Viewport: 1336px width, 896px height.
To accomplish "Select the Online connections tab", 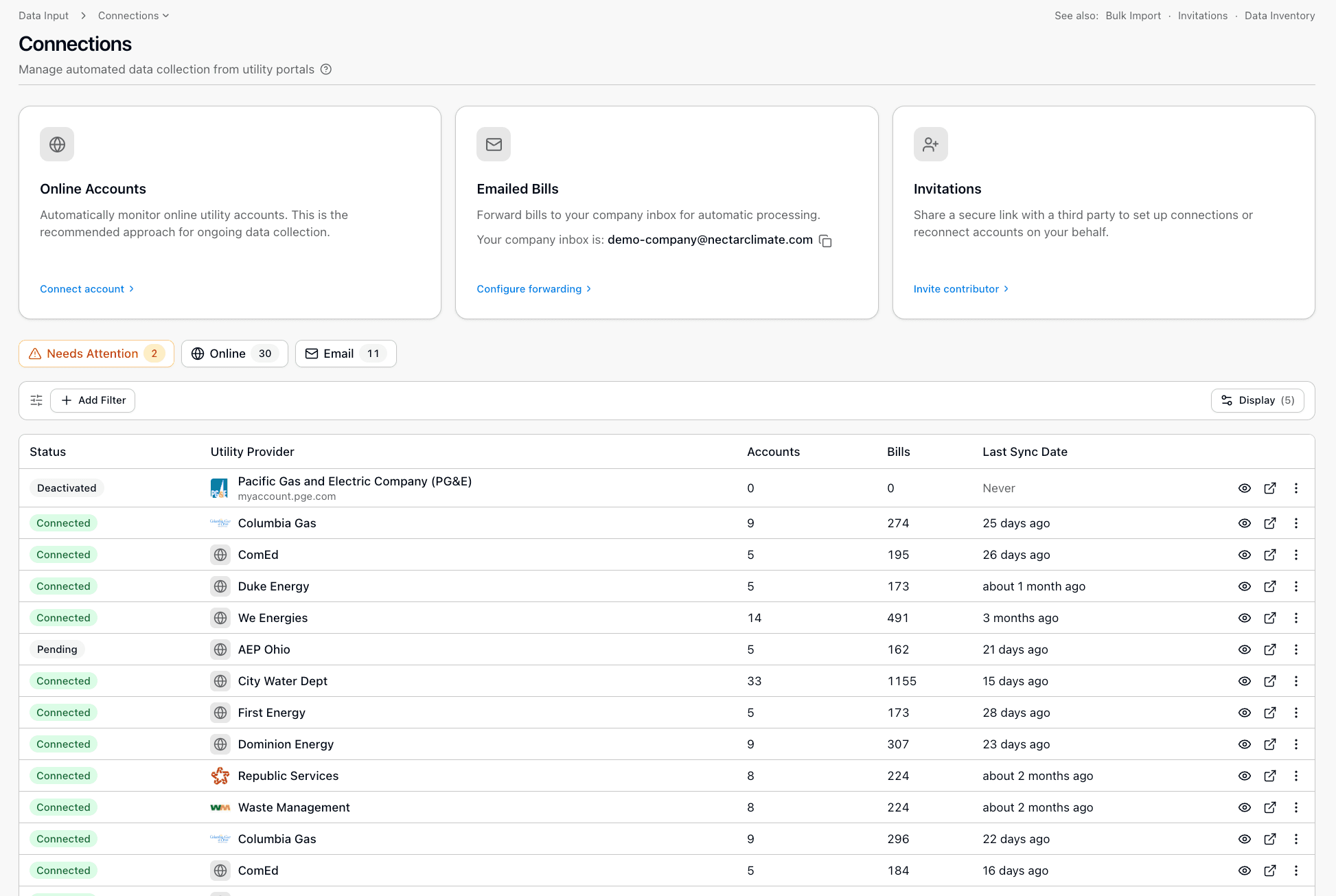I will (x=234, y=354).
